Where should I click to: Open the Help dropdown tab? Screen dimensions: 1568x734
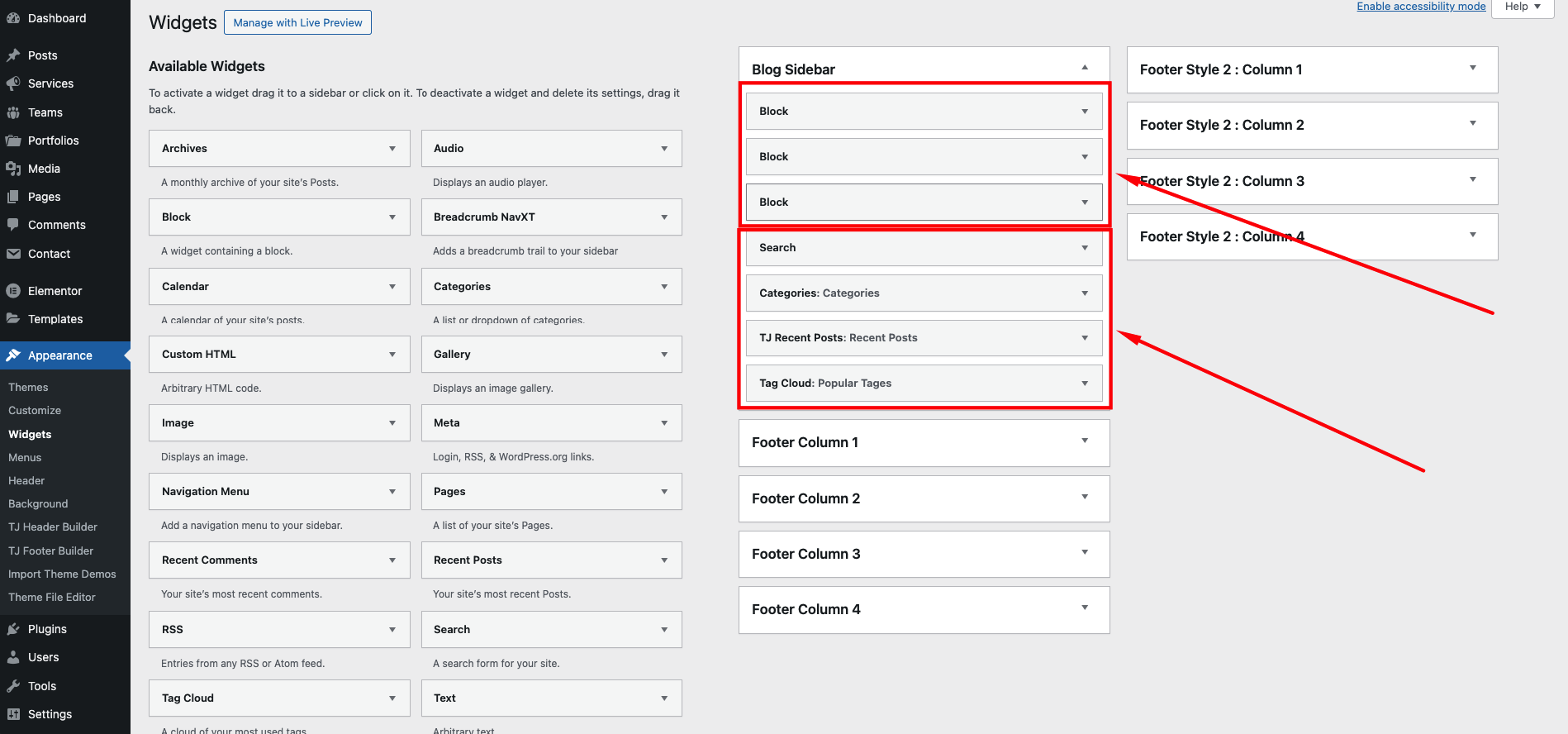click(1522, 7)
